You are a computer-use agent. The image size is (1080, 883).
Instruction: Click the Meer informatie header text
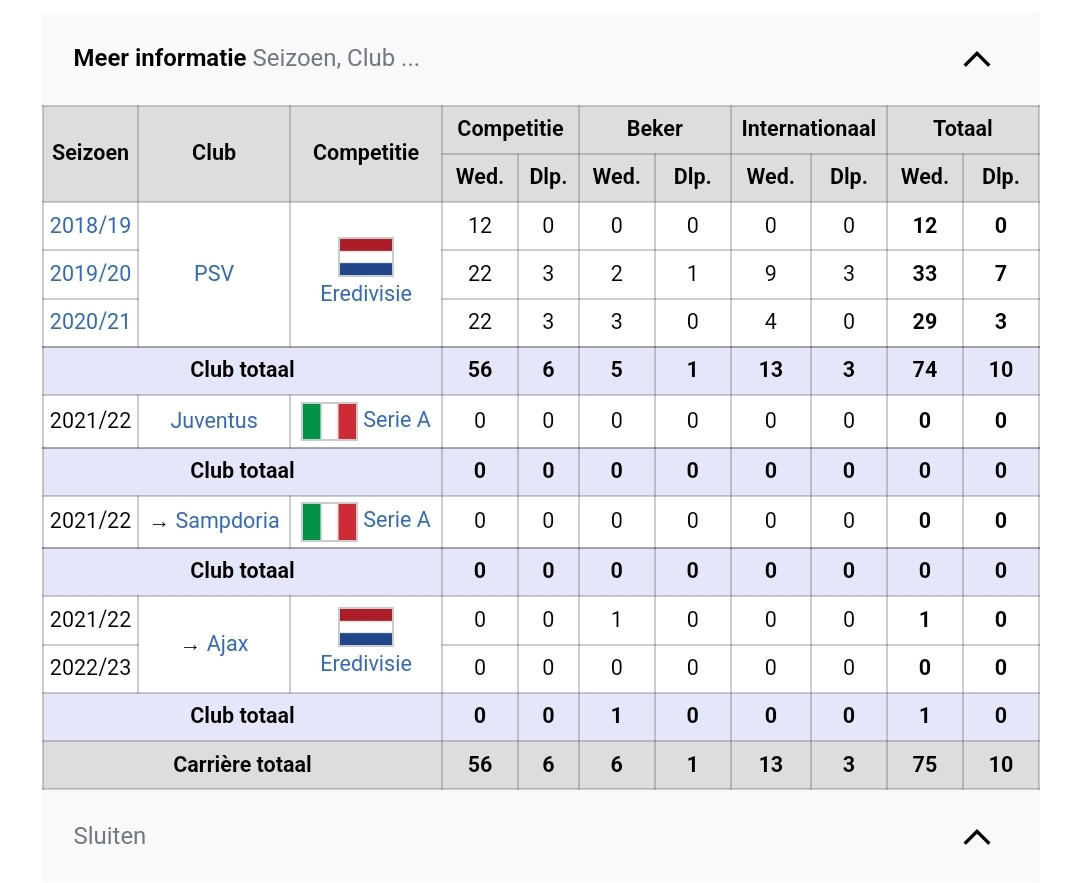[160, 58]
